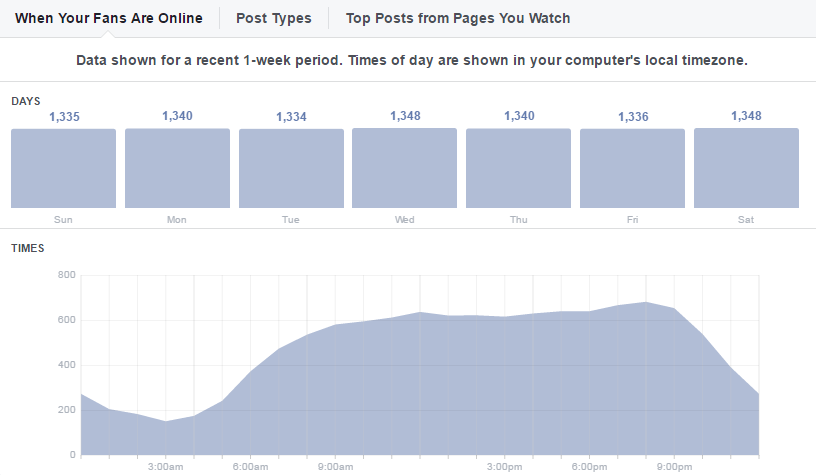Pick the Thursday bar in Days chart
Viewport: 816px width, 475px height.
(519, 168)
